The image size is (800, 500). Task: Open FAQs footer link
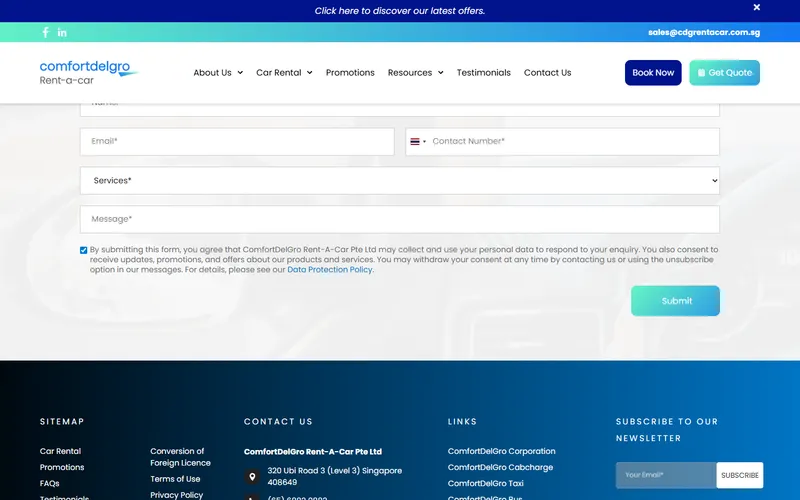click(x=49, y=483)
